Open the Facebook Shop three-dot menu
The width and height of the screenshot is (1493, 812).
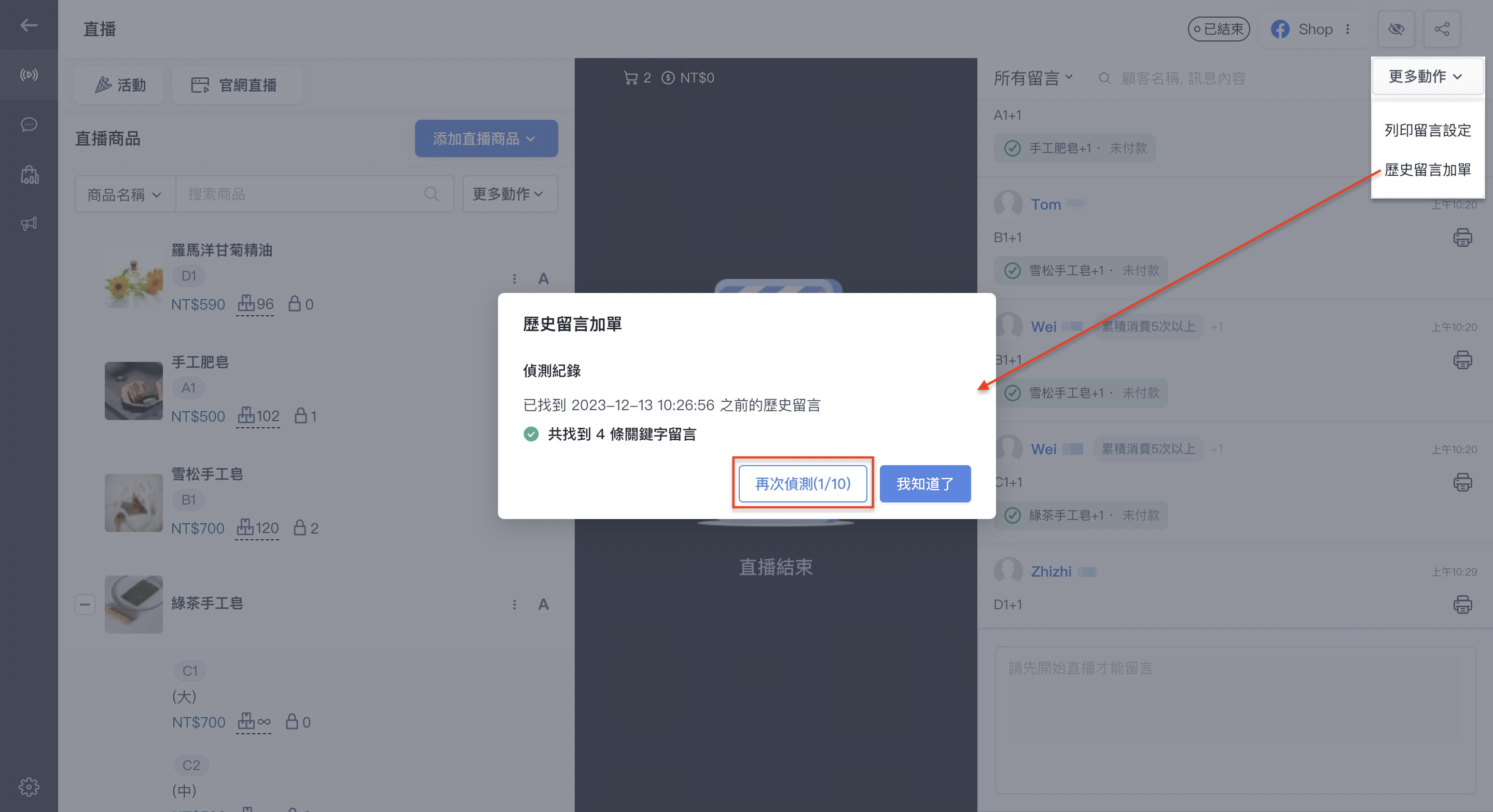coord(1348,29)
